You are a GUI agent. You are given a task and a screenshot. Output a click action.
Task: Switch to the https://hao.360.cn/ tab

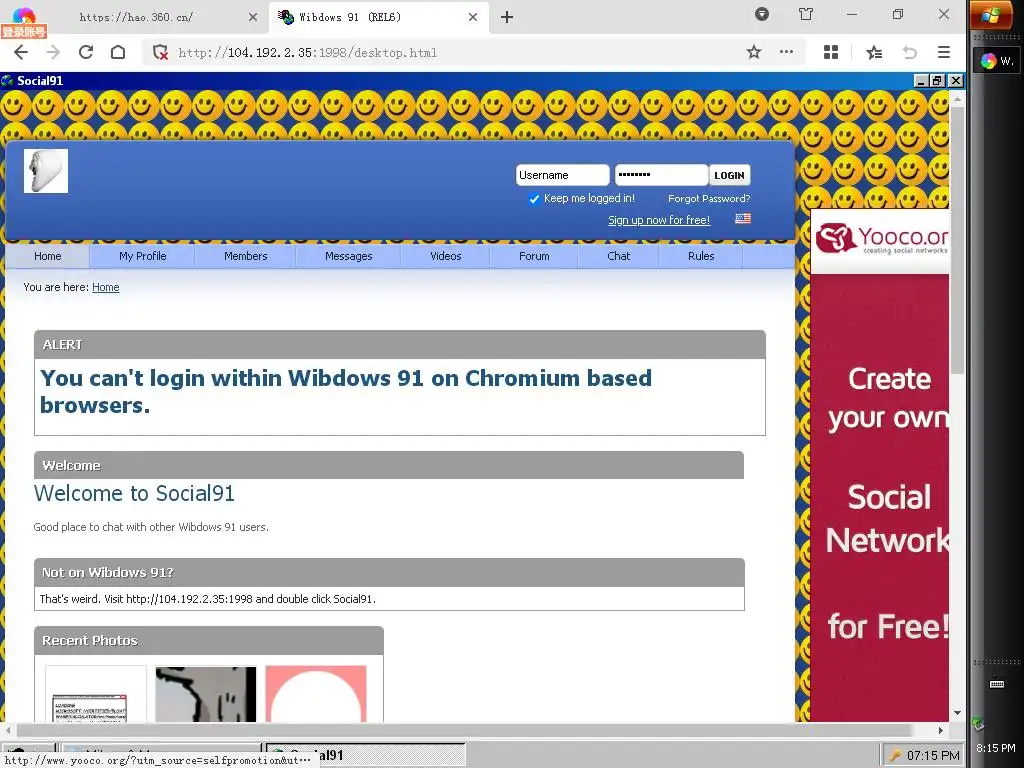136,18
